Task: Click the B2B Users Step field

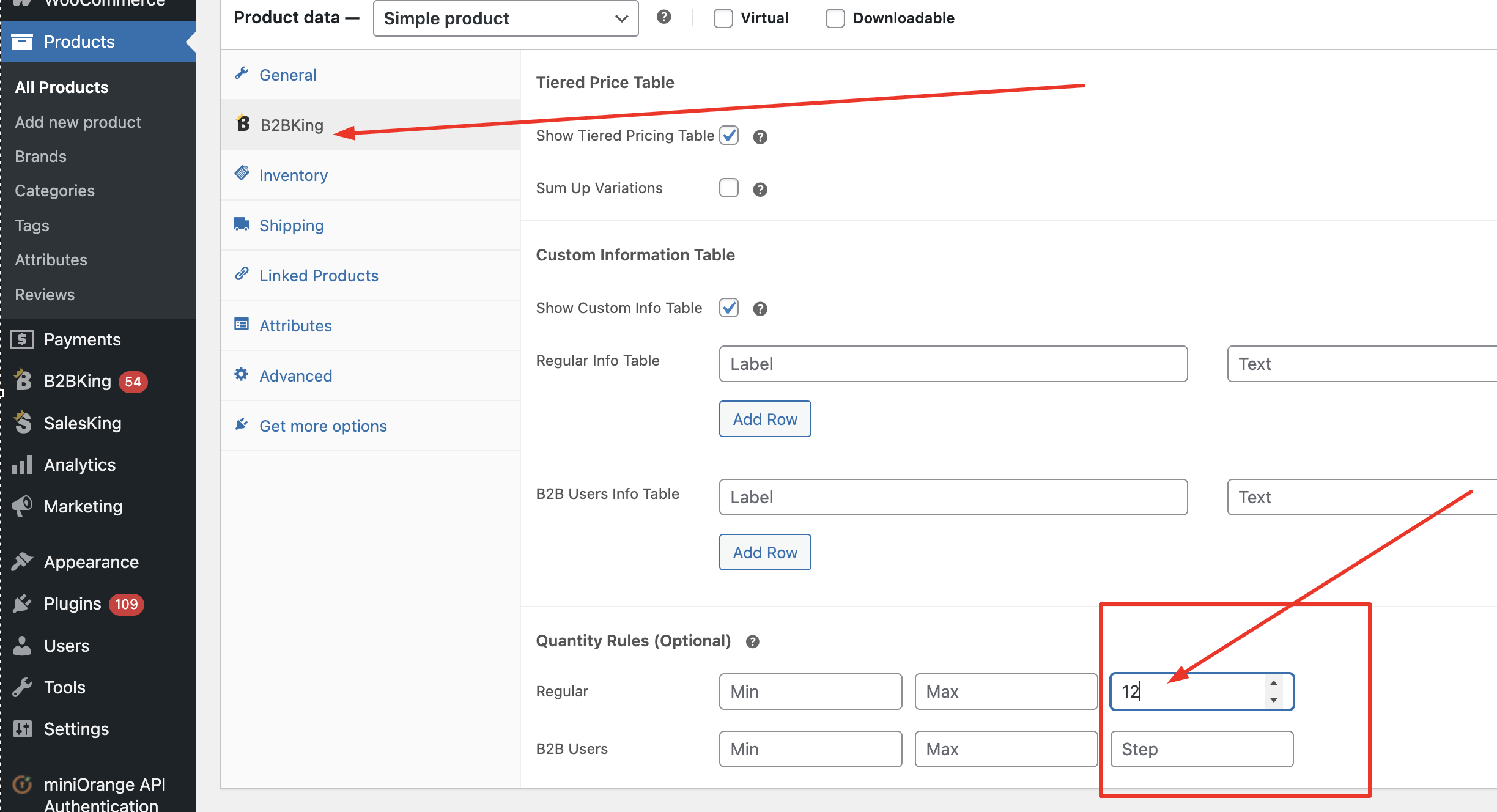Action: [1202, 749]
